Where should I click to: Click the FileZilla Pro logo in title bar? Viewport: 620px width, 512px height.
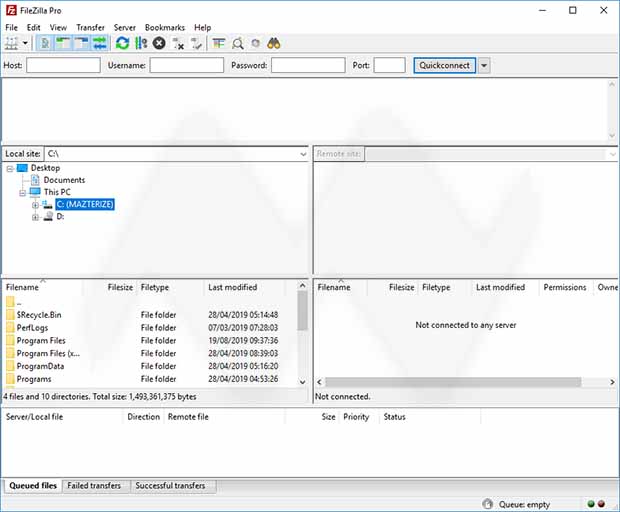click(11, 10)
